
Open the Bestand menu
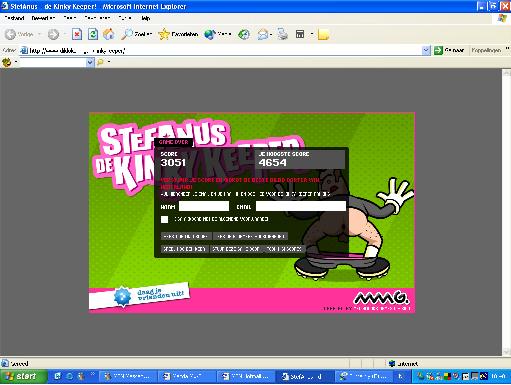(14, 18)
